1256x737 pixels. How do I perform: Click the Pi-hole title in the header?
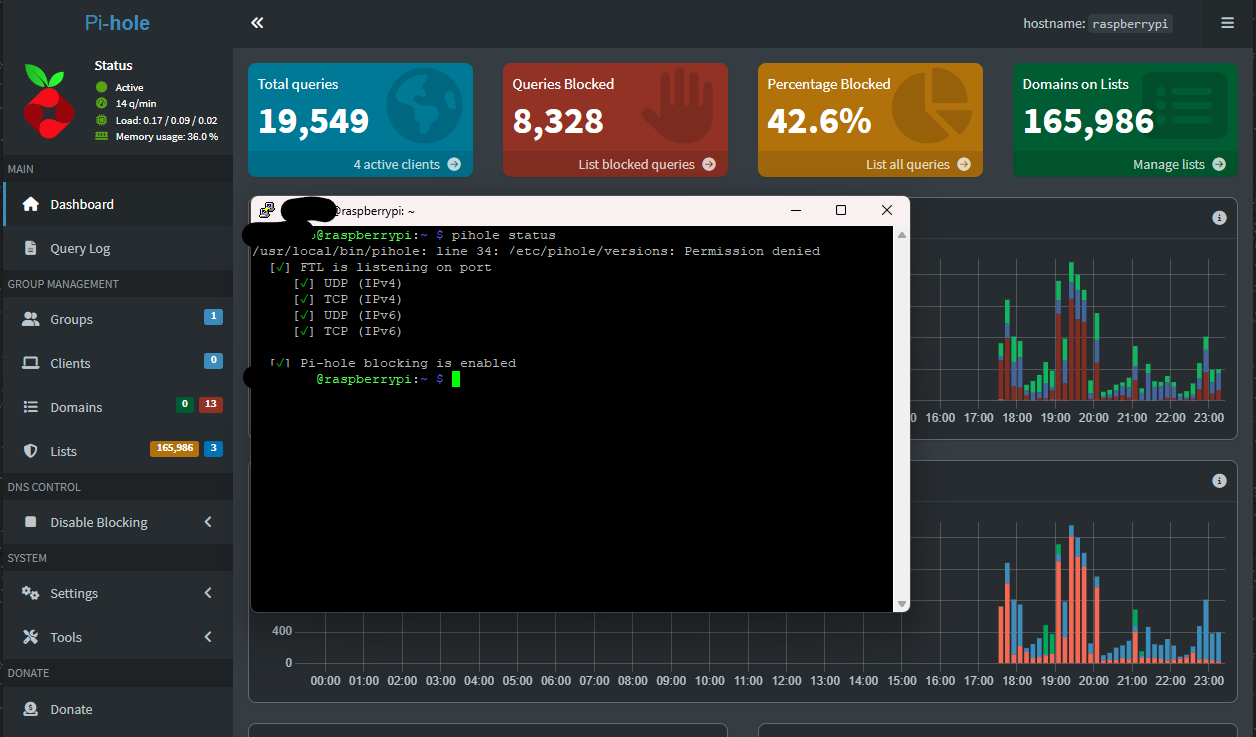point(117,22)
